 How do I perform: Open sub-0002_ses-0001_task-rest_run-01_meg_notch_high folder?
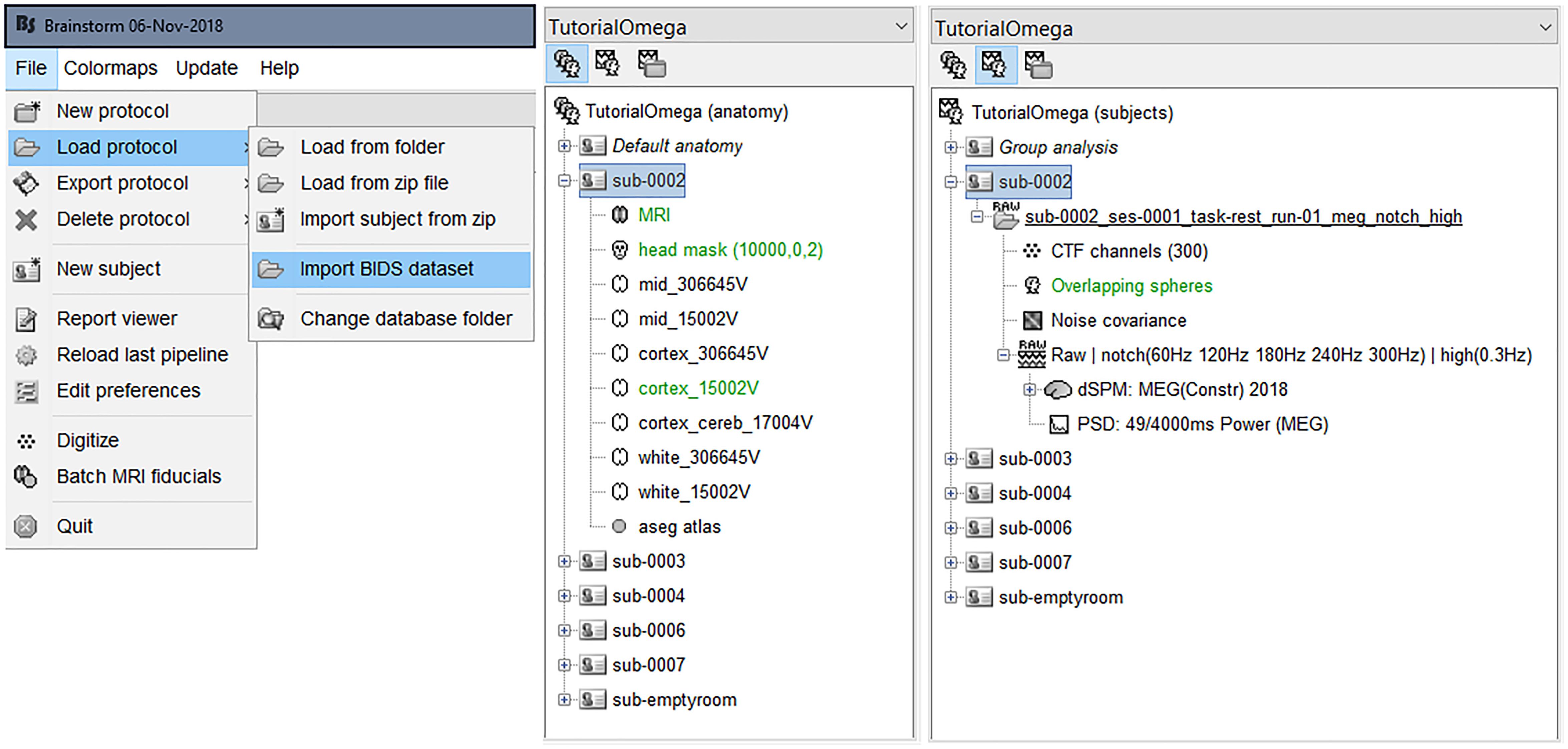click(1244, 217)
